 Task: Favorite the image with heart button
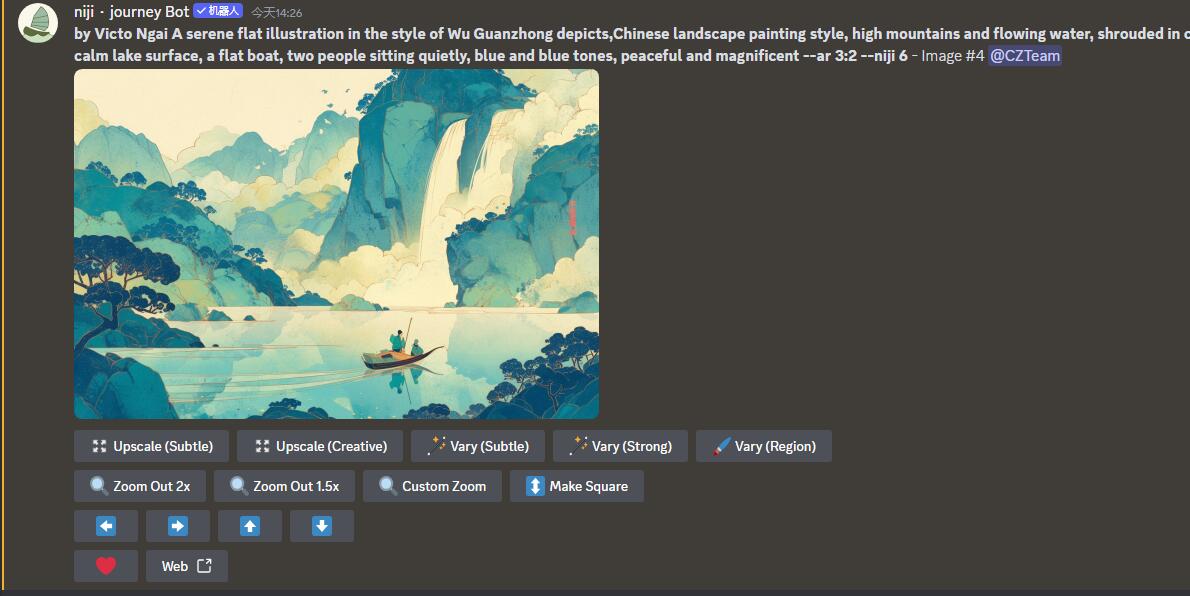click(x=106, y=566)
